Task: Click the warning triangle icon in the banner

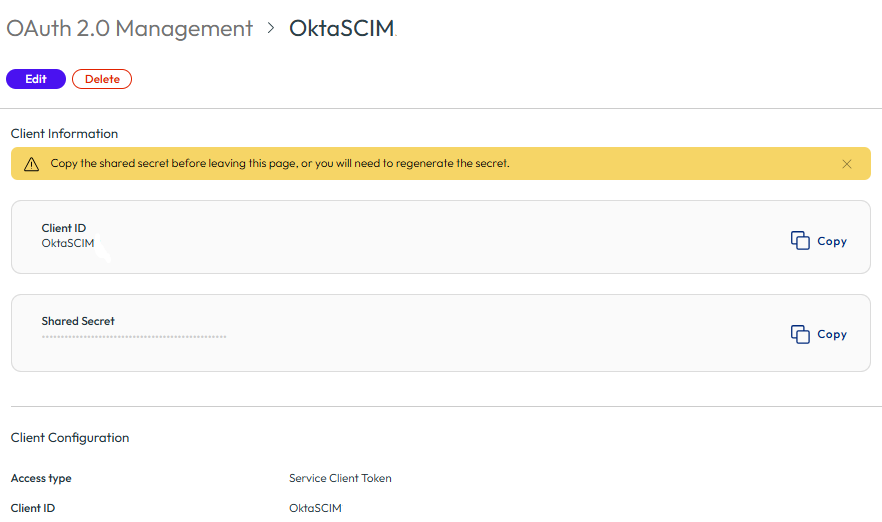Action: pyautogui.click(x=32, y=164)
